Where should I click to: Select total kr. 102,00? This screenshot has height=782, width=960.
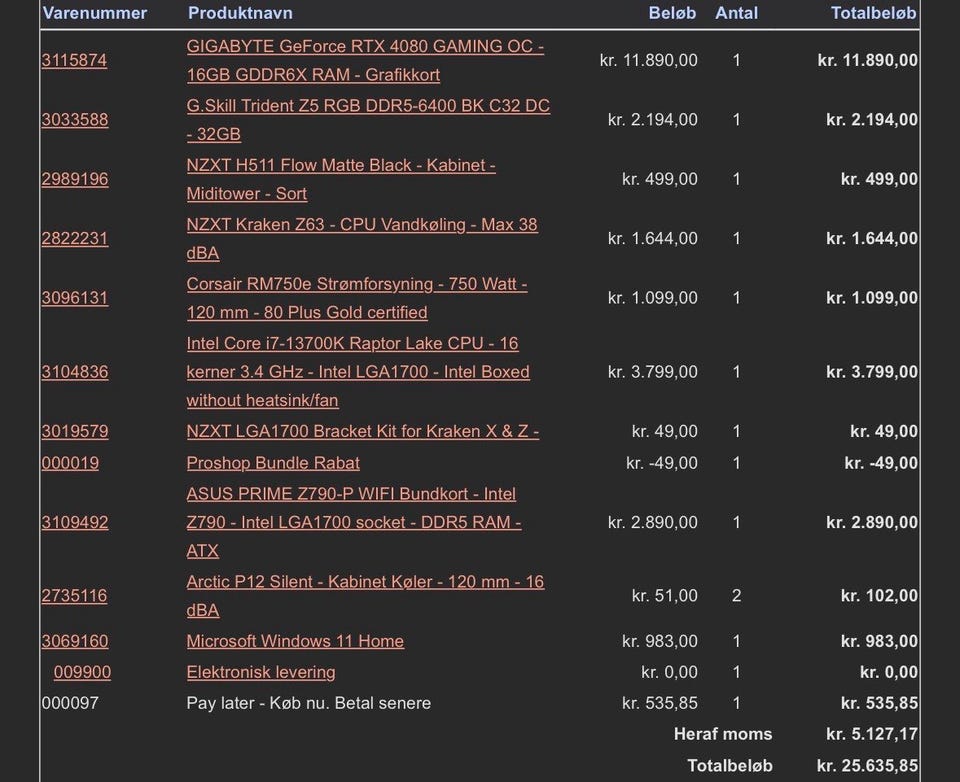point(879,596)
